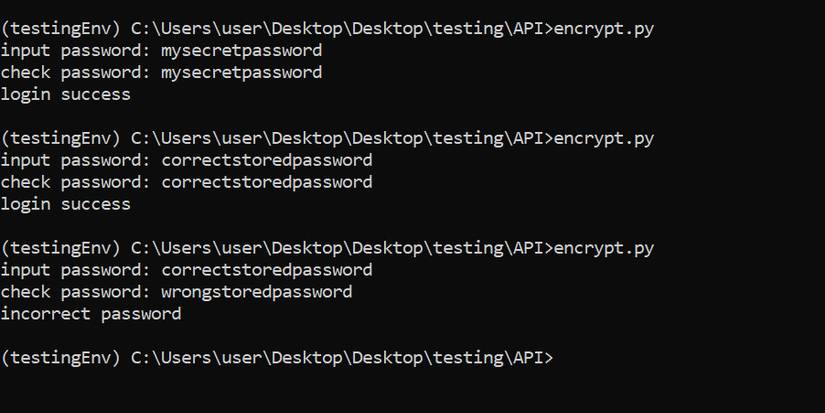Click "correctstoredpassword" above the wrongstoredpassword line
Image resolution: width=825 pixels, height=413 pixels.
(x=266, y=270)
